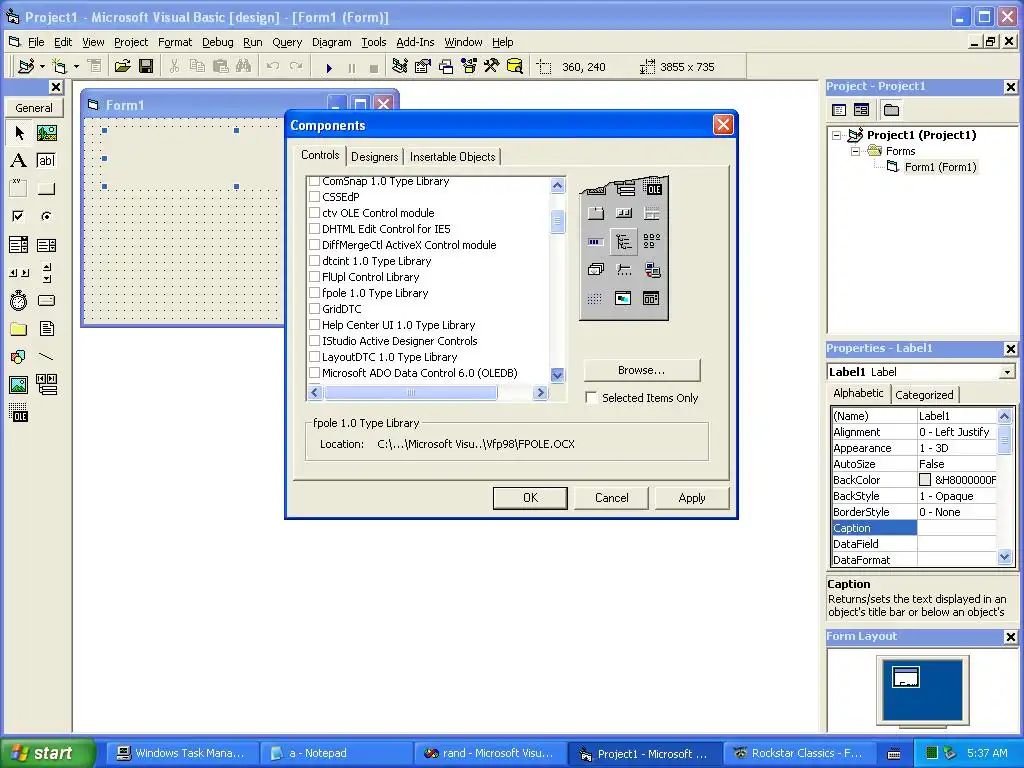Open the Windows start menu

tap(46, 753)
